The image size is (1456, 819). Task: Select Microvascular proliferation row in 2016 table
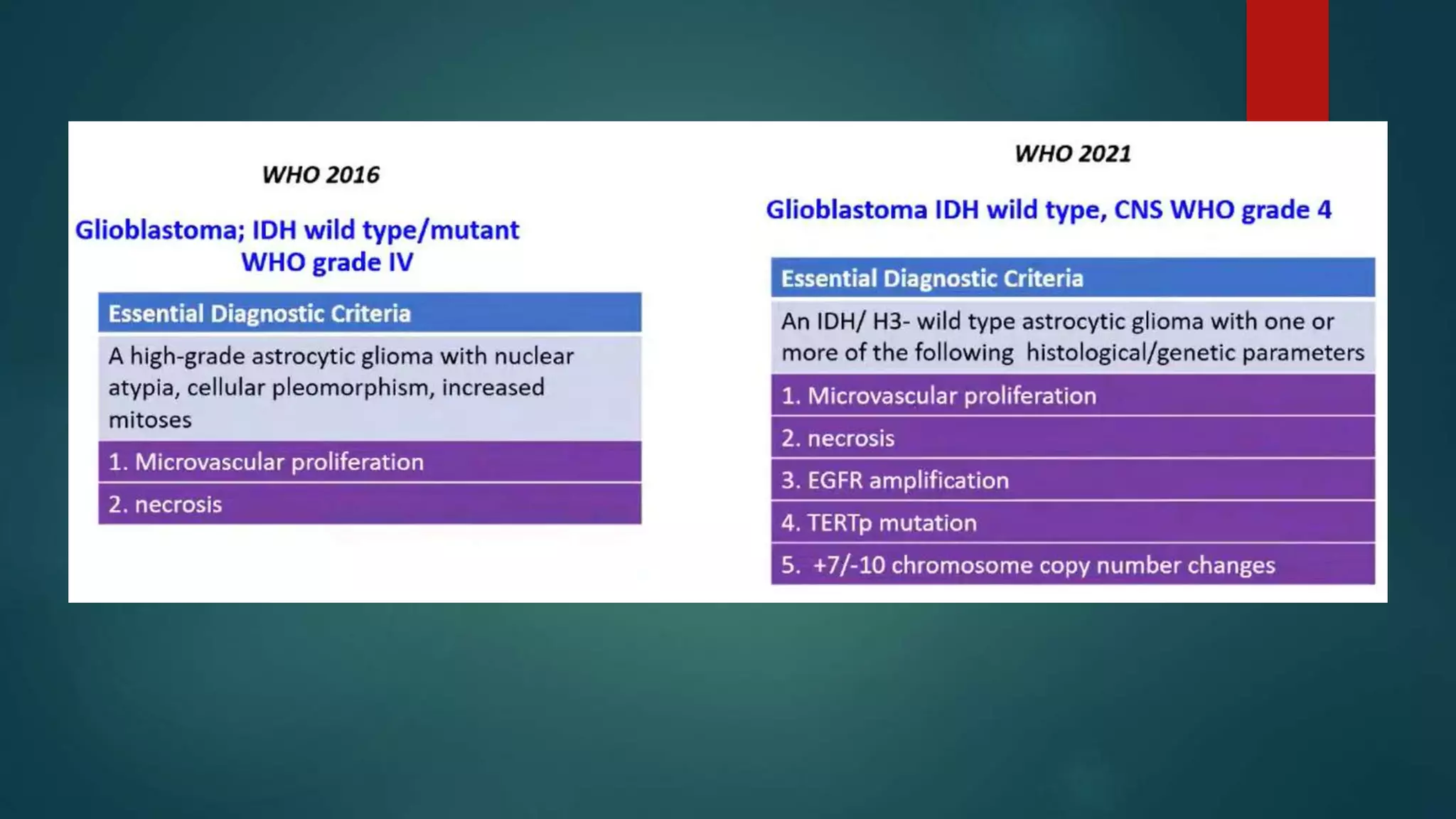[x=369, y=462]
